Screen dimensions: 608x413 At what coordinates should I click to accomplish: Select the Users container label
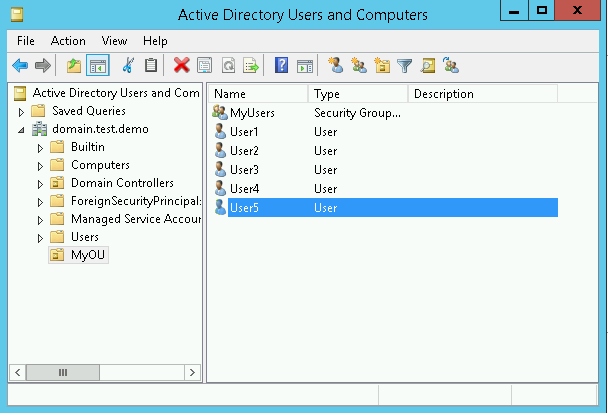85,237
